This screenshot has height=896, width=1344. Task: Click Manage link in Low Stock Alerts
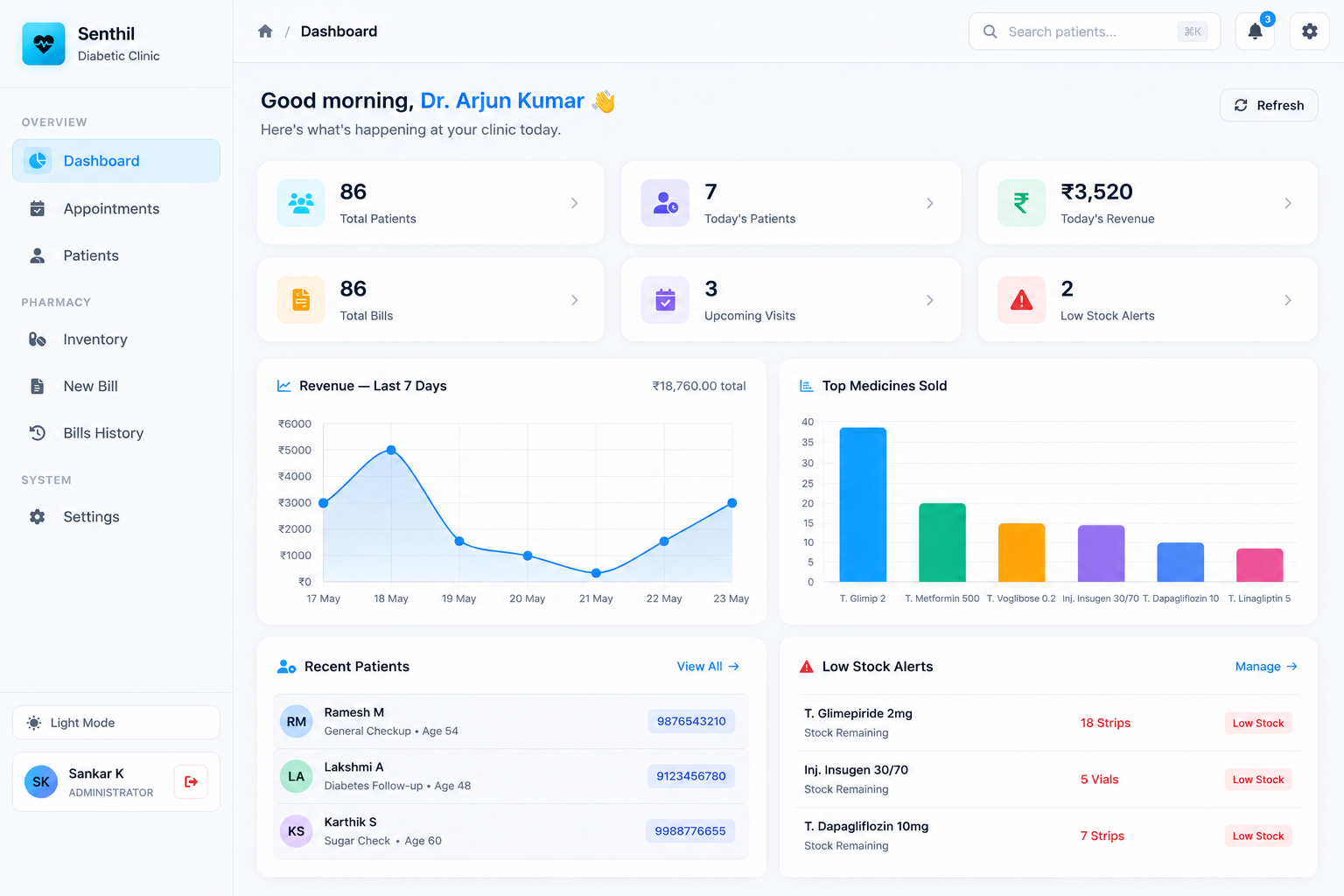tap(1266, 667)
